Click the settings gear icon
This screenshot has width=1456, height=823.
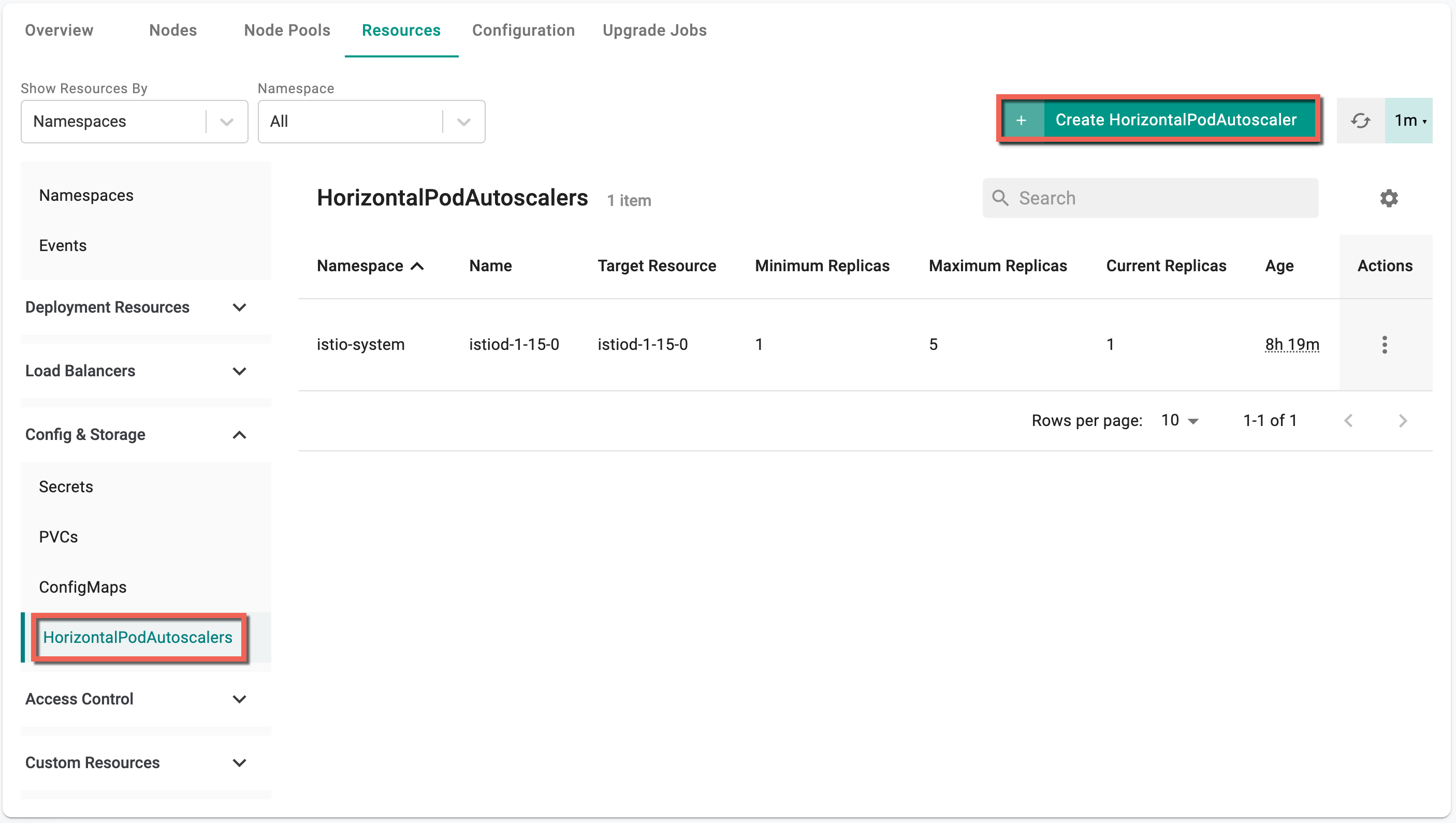coord(1390,198)
